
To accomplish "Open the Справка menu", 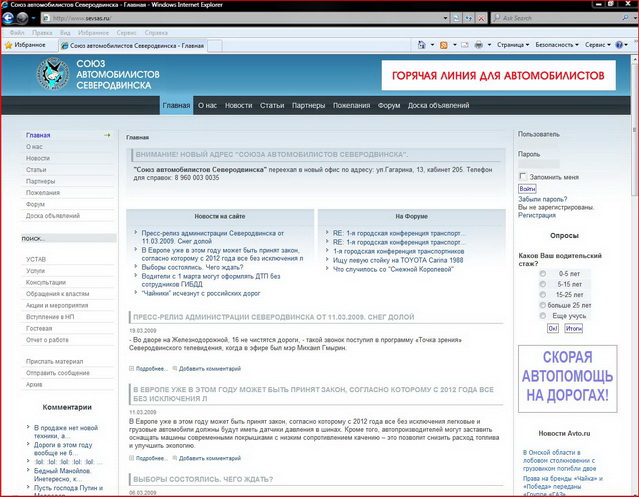I will (156, 33).
